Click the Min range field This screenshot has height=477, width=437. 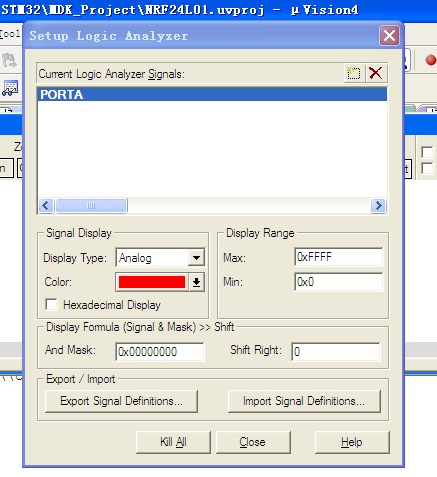338,282
